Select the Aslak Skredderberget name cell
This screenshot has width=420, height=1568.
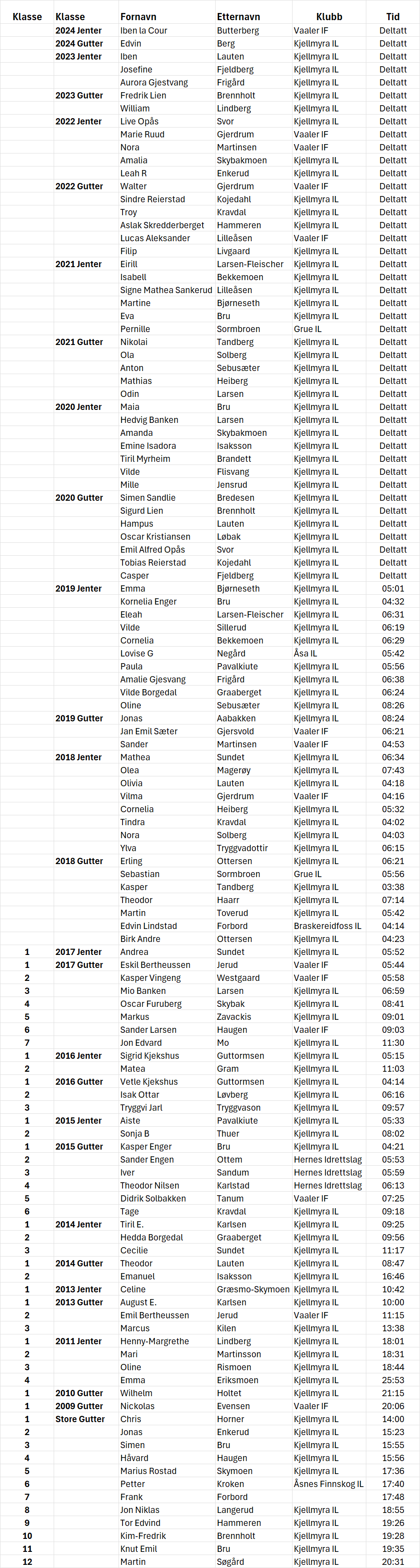(162, 225)
